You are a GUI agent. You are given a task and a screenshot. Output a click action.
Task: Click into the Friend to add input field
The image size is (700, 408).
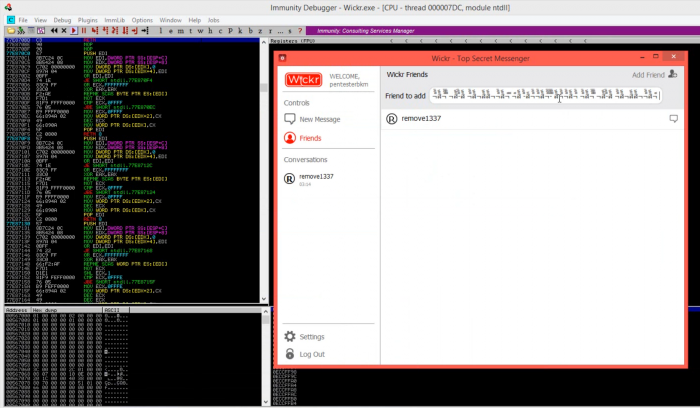coord(545,95)
